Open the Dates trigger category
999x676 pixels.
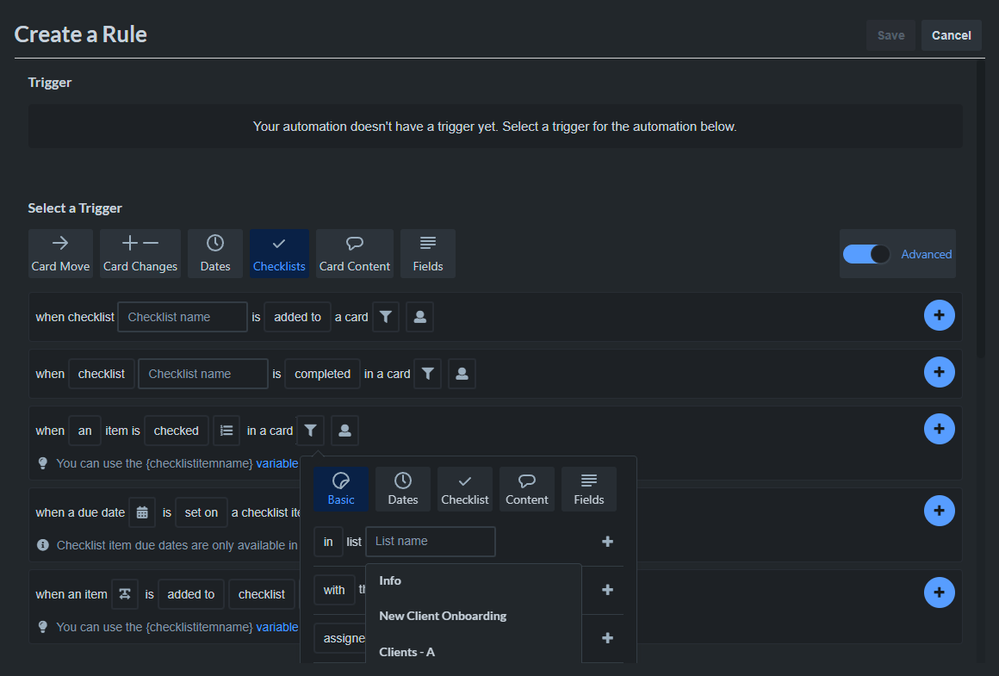[214, 253]
